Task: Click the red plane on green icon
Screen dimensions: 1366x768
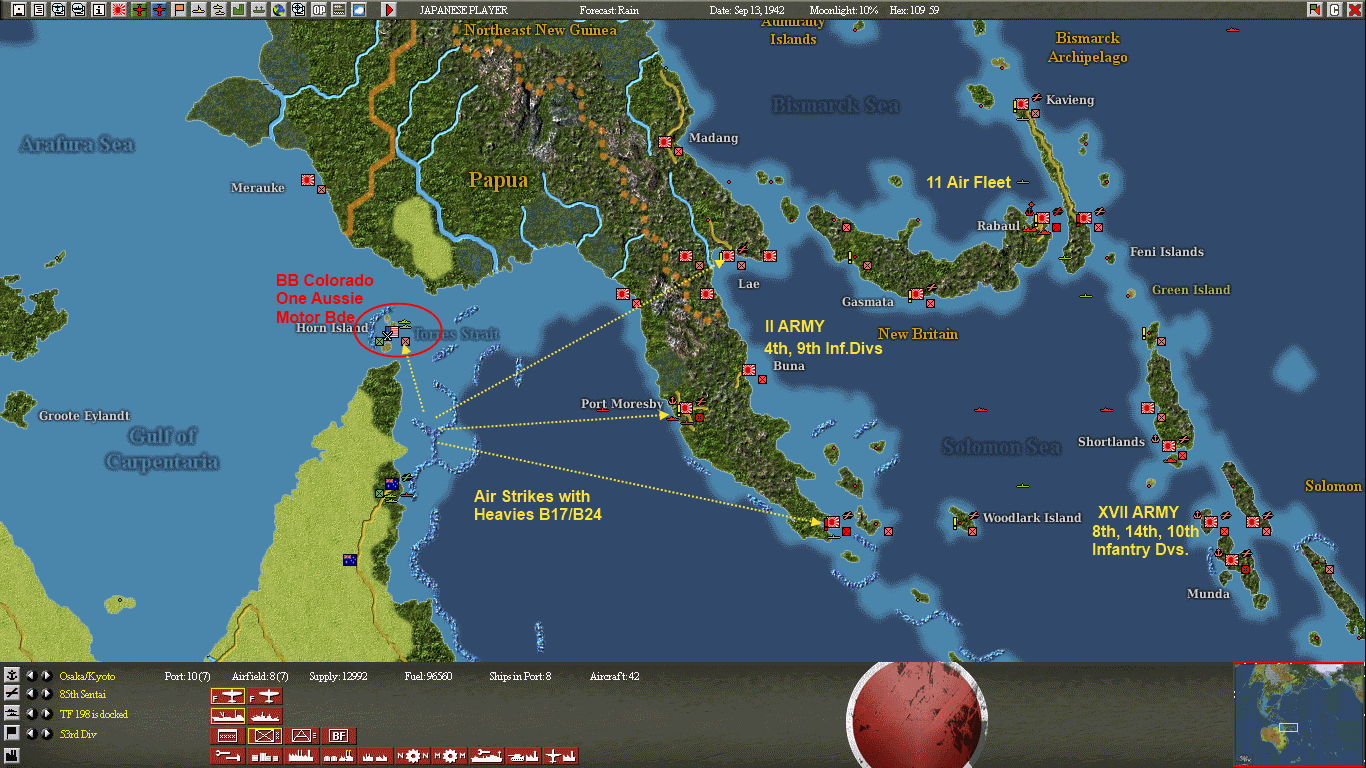Action: 139,9
